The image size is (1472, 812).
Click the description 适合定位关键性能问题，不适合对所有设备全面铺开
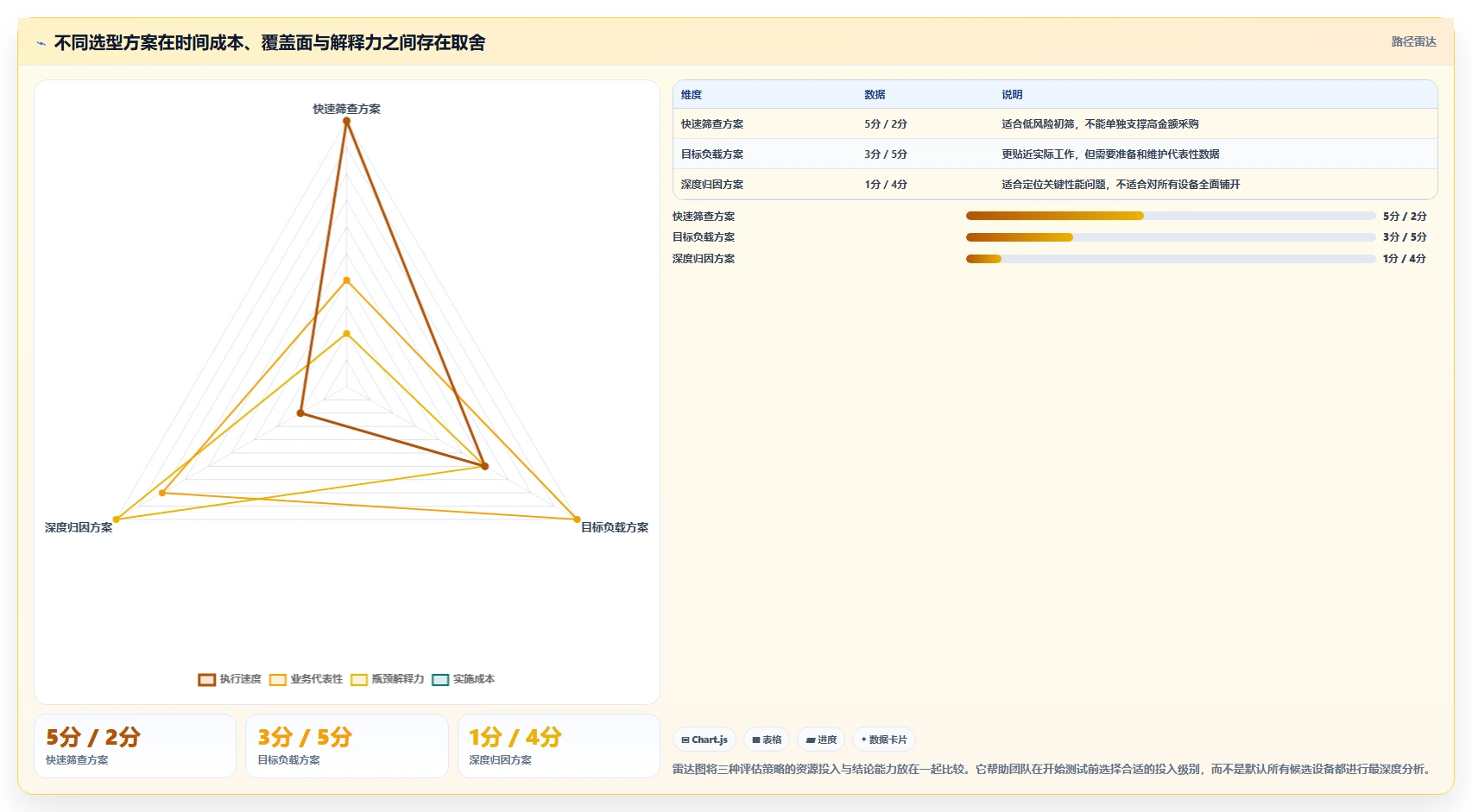1121,185
